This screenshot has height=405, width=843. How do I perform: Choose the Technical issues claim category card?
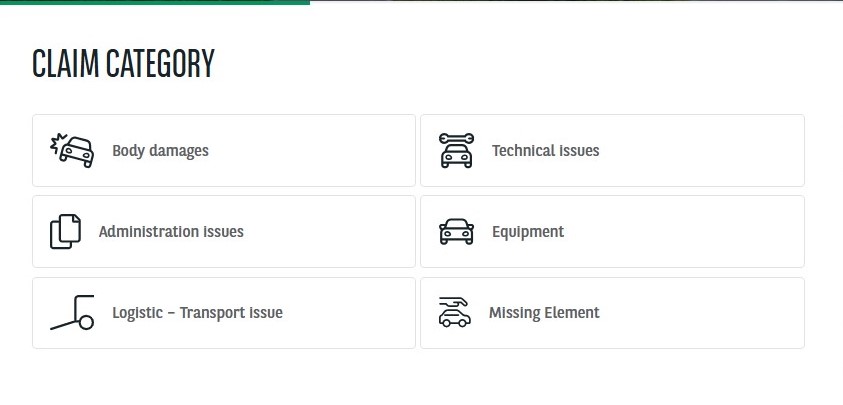point(700,150)
